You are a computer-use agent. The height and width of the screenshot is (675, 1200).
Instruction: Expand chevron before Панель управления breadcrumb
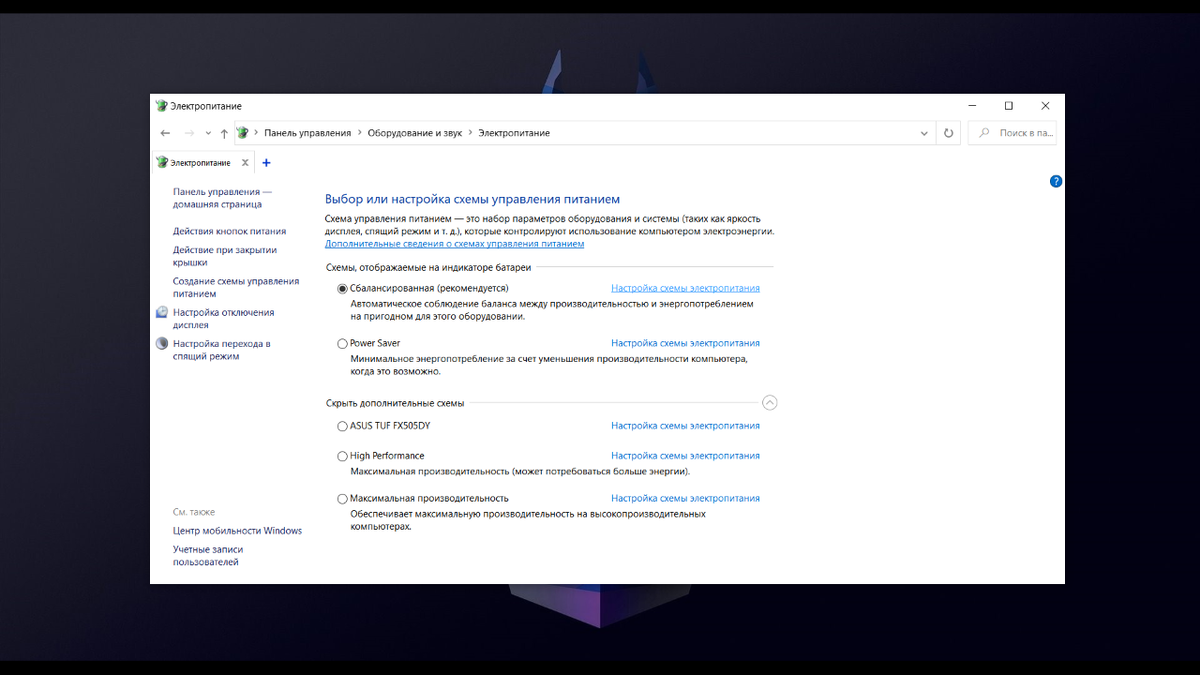(x=256, y=133)
